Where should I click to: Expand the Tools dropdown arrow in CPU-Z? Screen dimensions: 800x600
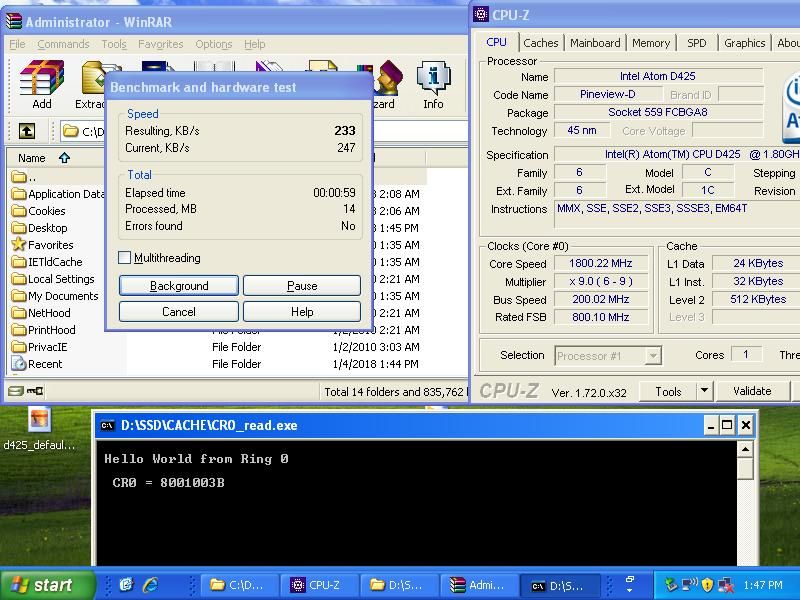(x=704, y=391)
